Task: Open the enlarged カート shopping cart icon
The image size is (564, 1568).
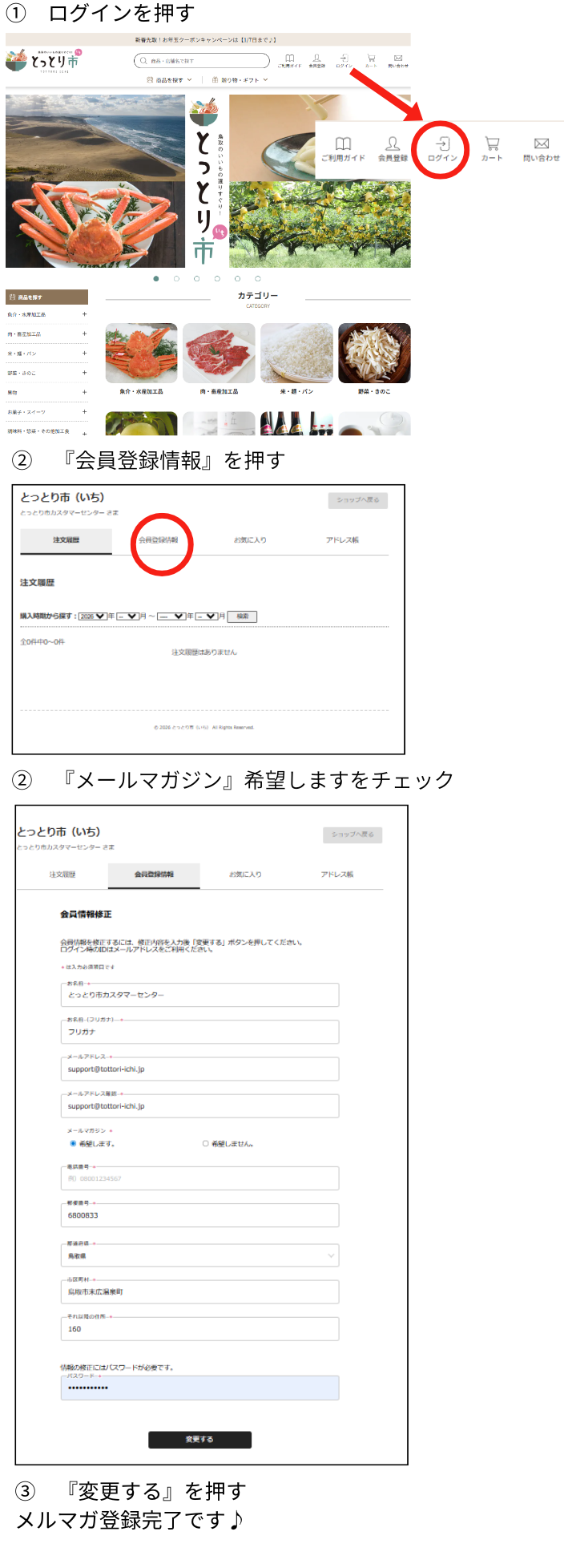Action: coord(492,148)
